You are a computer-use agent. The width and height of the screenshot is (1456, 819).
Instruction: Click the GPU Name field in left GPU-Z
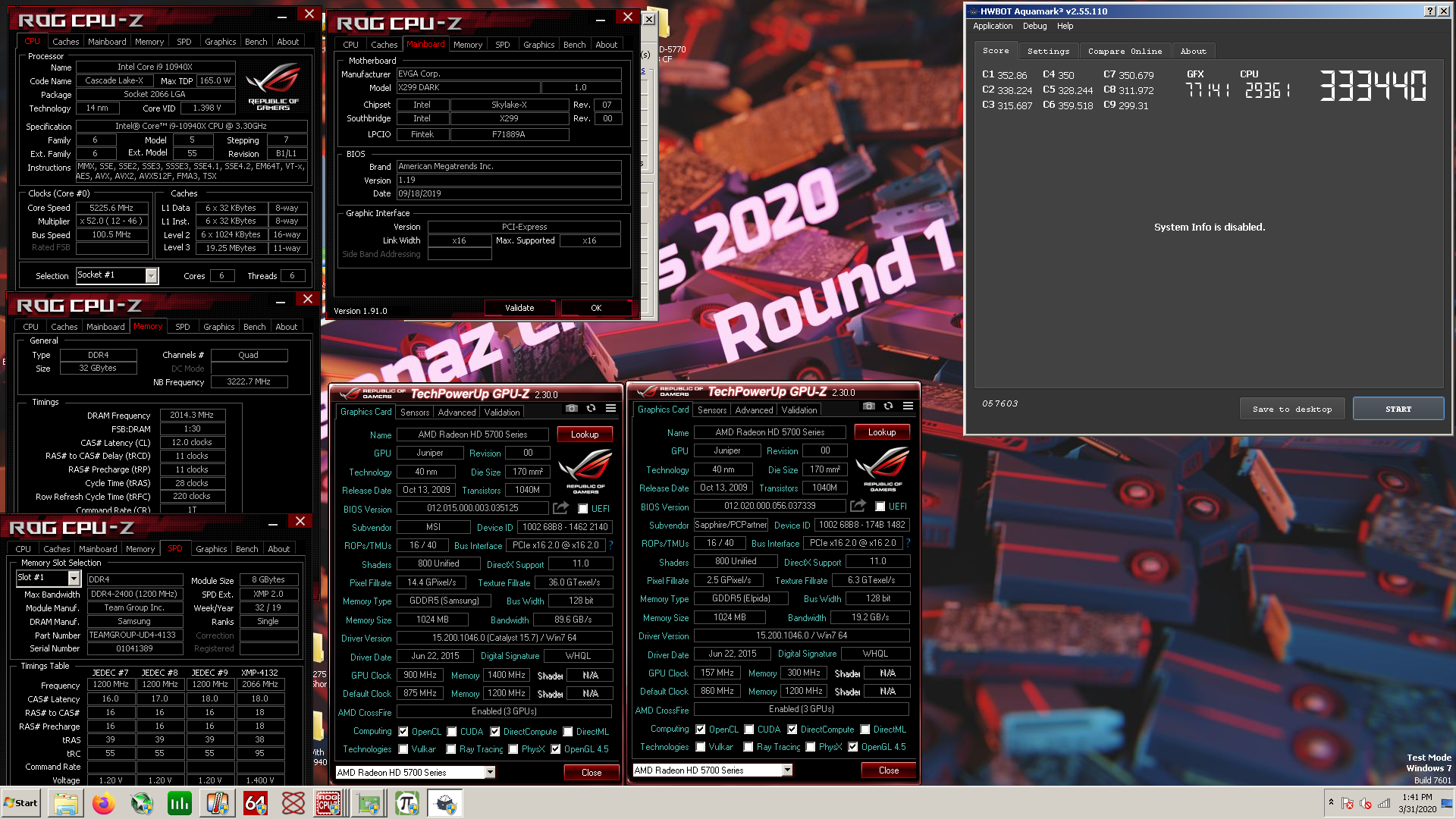pyautogui.click(x=472, y=435)
